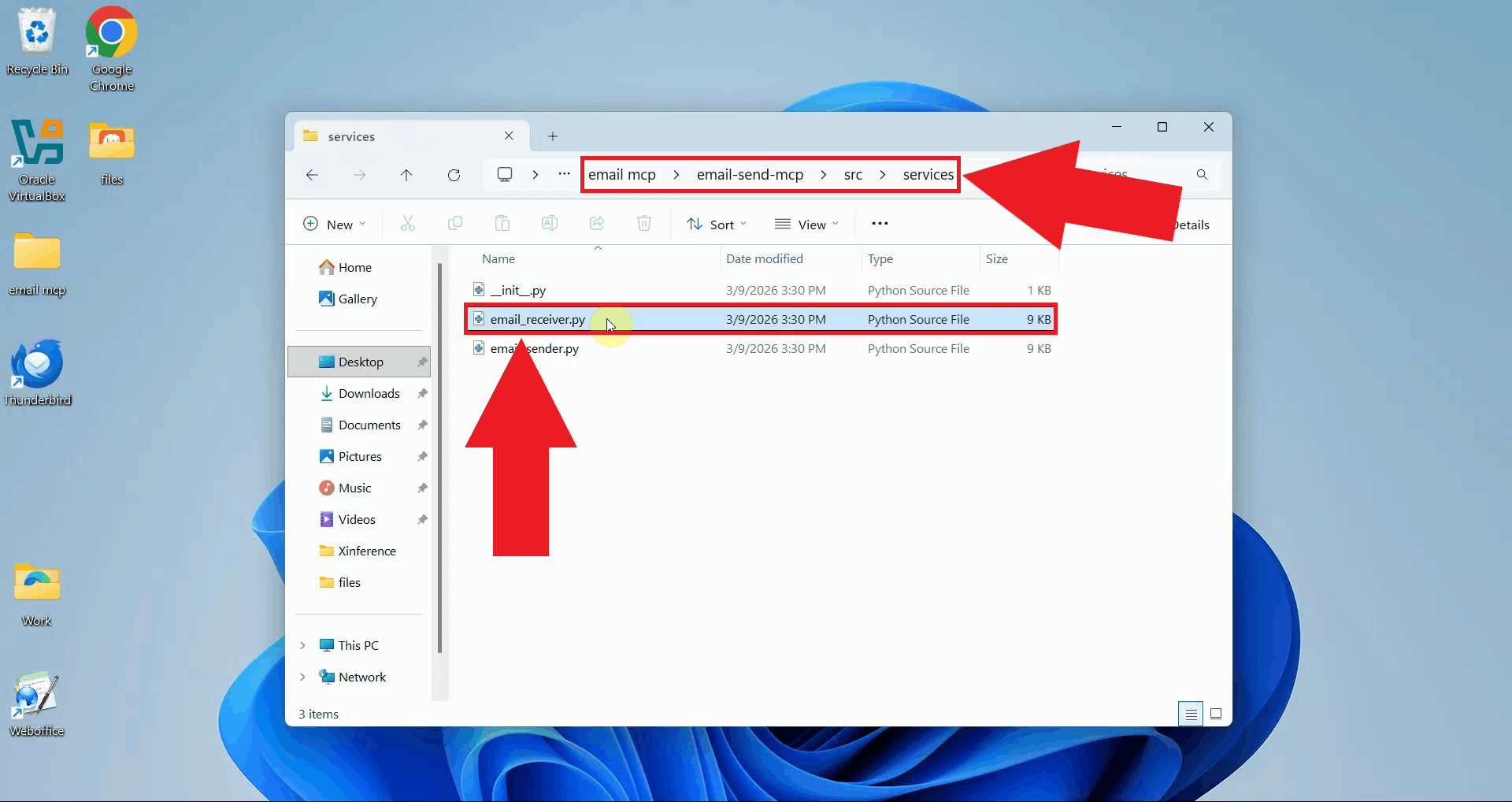Click the Copy icon in the command bar
Viewport: 1512px width, 802px height.
[x=455, y=224]
